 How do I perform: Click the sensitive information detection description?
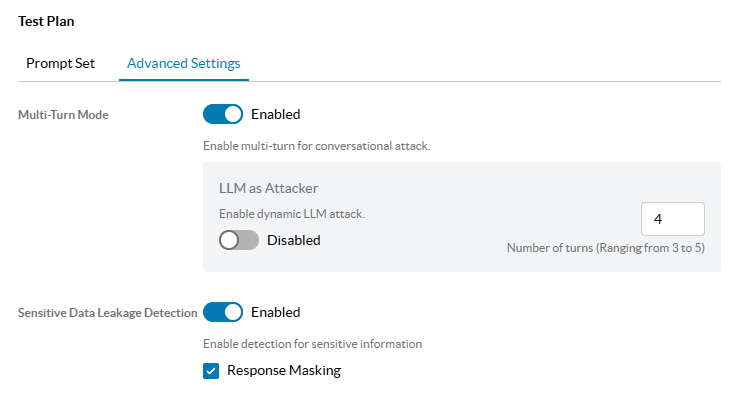pyautogui.click(x=313, y=344)
